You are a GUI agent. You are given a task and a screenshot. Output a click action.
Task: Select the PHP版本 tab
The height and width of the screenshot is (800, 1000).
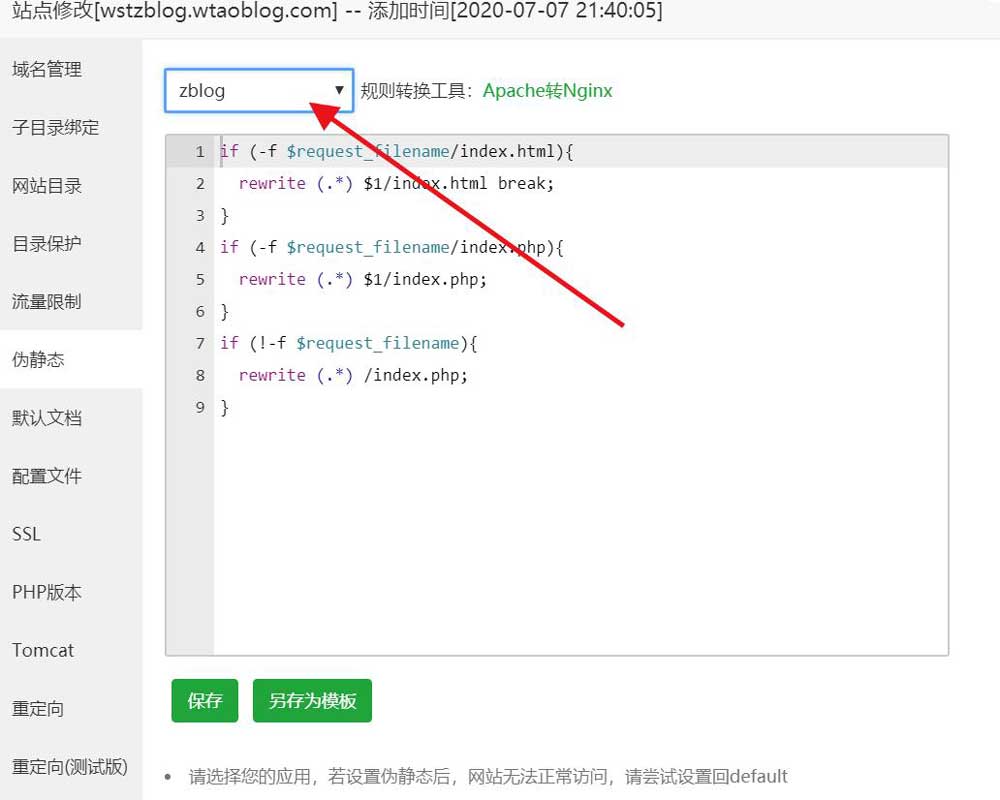(47, 592)
